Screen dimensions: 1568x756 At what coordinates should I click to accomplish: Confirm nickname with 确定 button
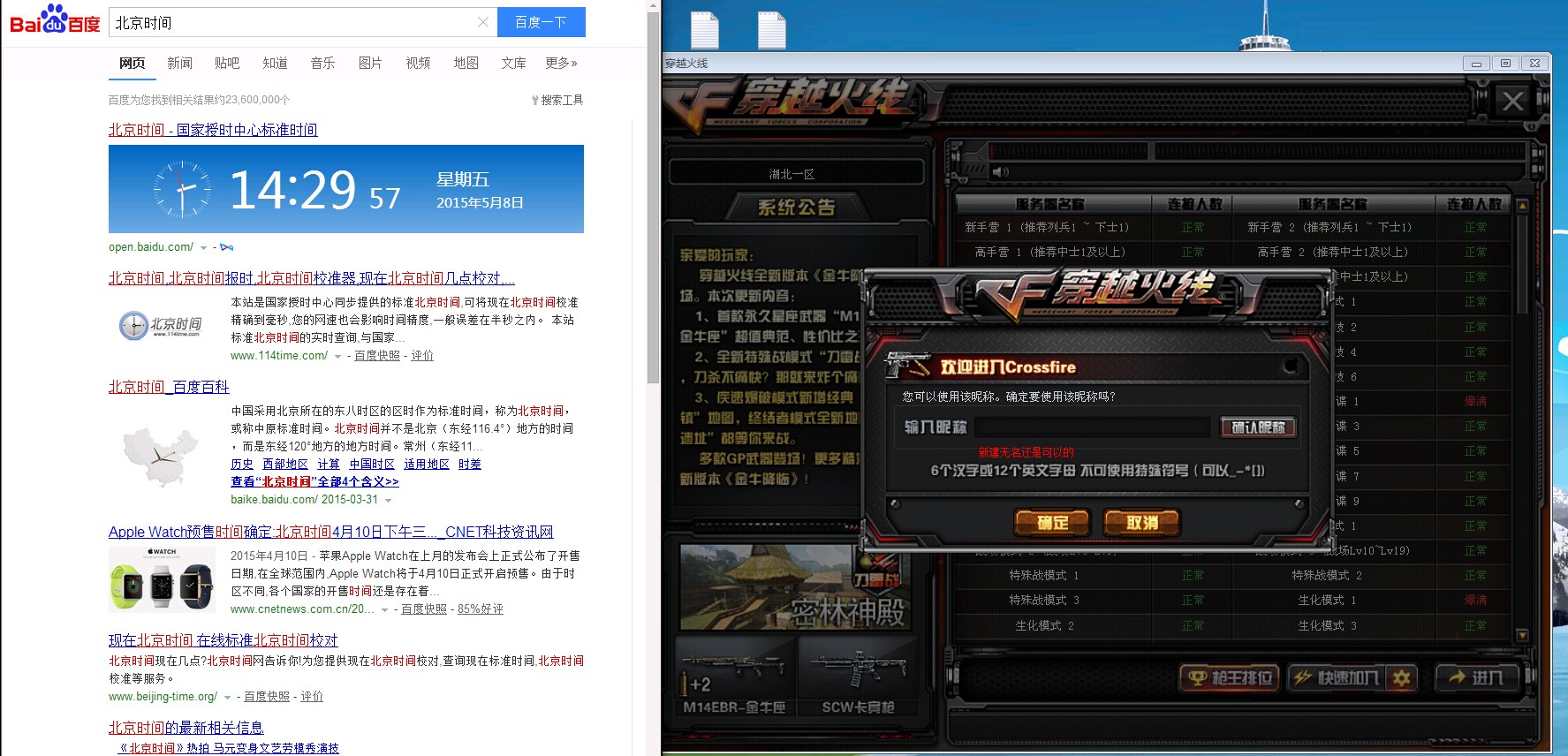(1052, 523)
